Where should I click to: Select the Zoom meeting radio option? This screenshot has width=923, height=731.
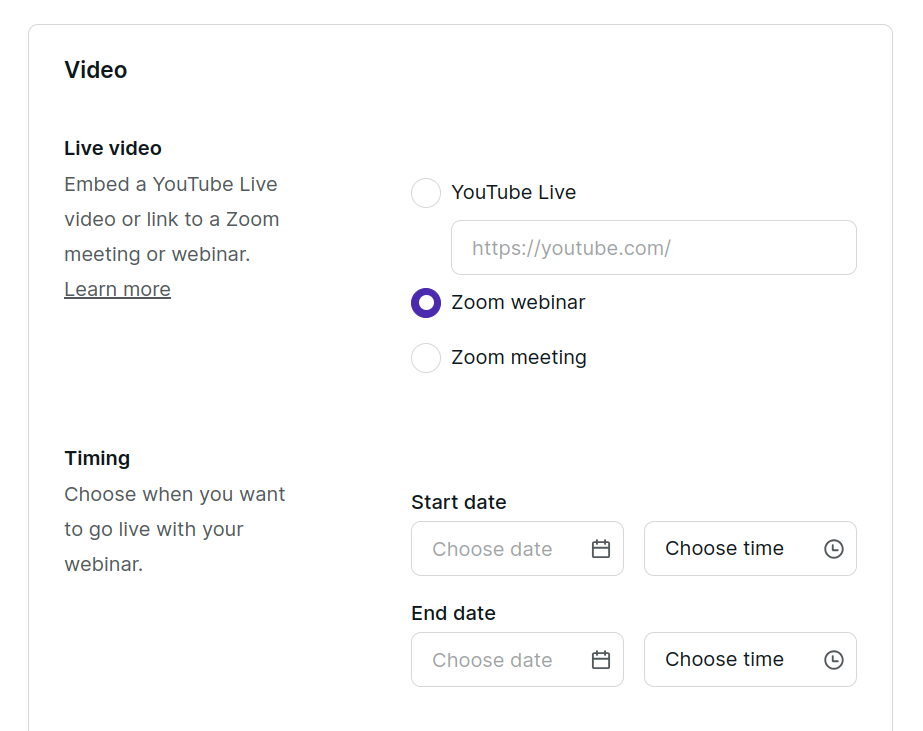(x=426, y=358)
